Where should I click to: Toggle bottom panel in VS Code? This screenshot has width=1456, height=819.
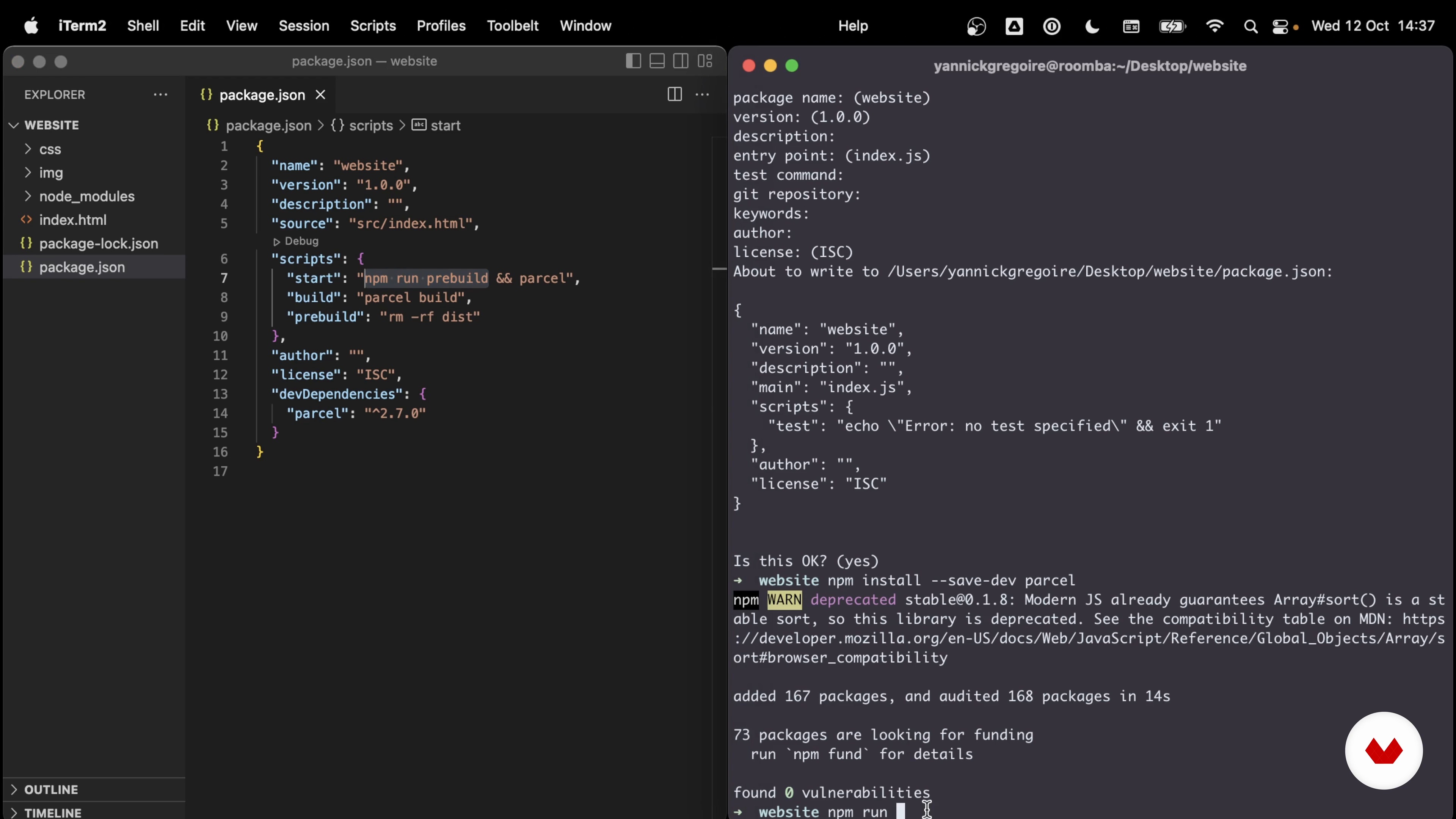point(657,61)
